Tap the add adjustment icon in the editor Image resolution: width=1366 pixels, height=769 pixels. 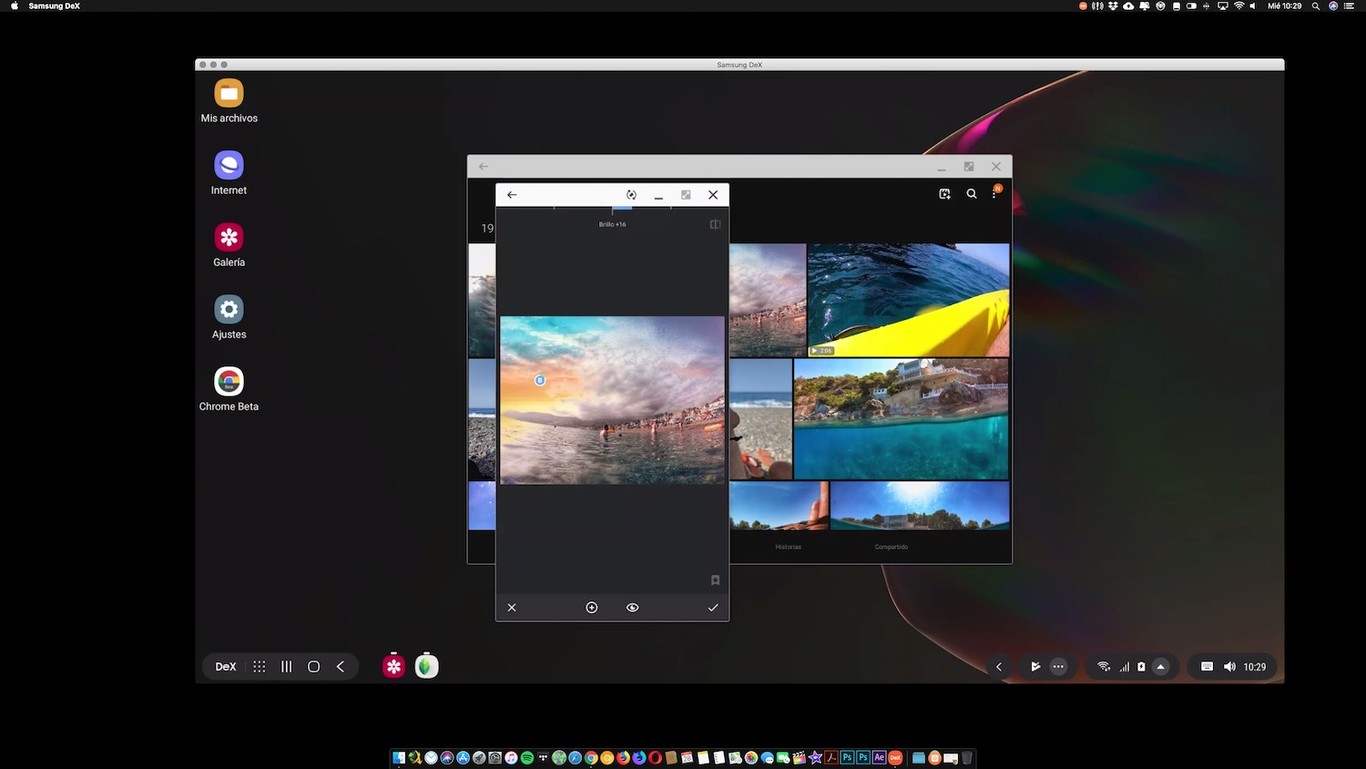pyautogui.click(x=591, y=607)
